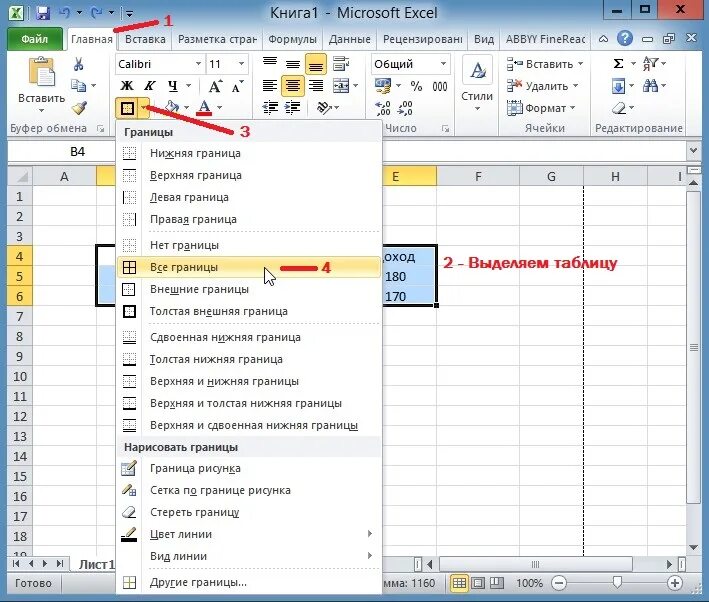This screenshot has height=602, width=709.
Task: Click the increase decimal icon
Action: [x=383, y=108]
